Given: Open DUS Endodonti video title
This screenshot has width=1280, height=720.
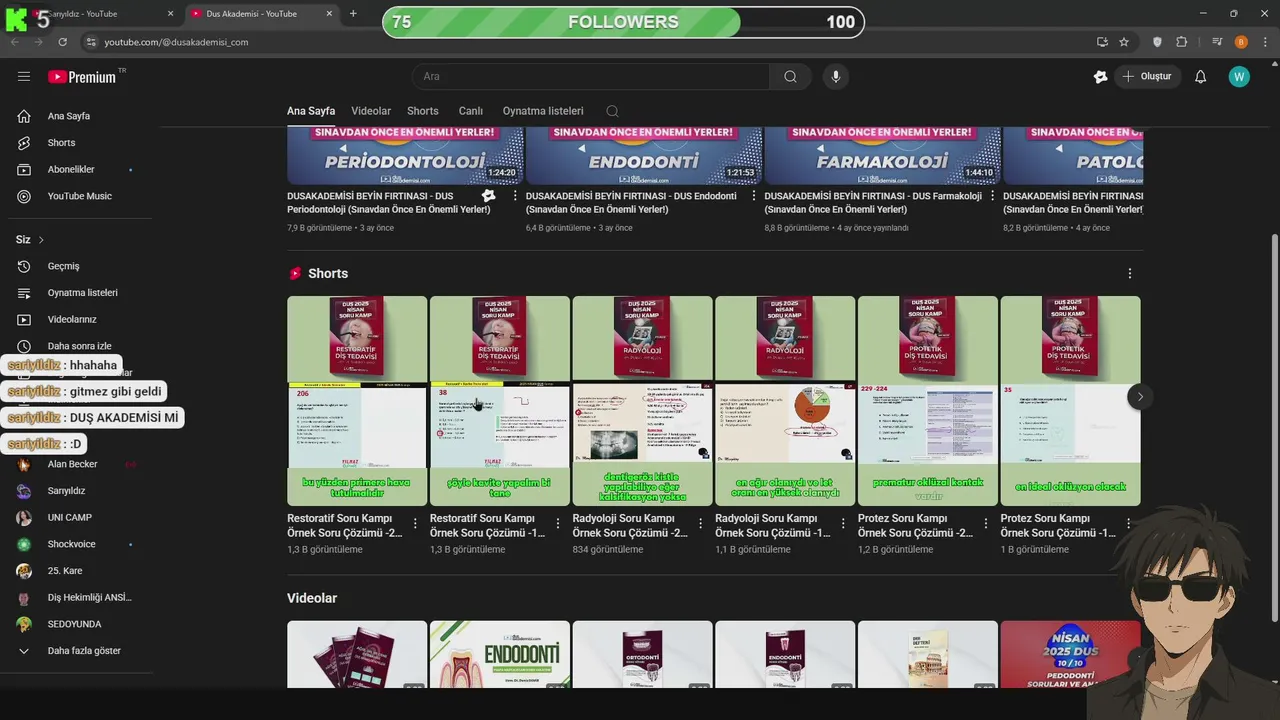Looking at the screenshot, I should (631, 203).
